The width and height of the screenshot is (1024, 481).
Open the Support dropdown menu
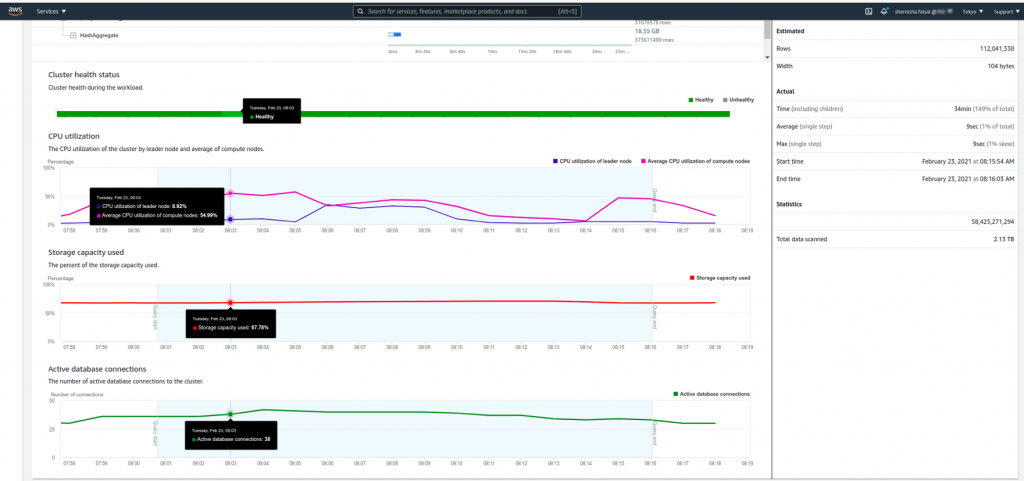pyautogui.click(x=1004, y=12)
